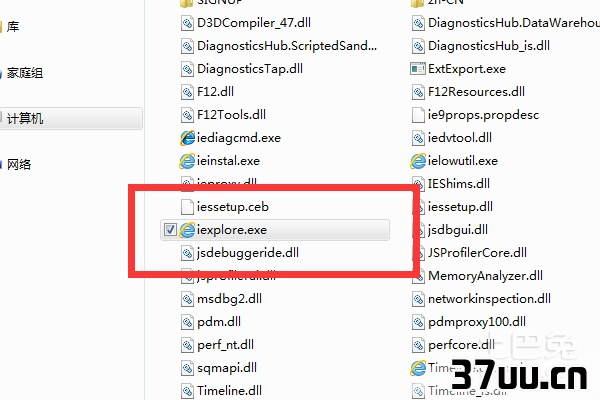
Task: Select 家庭组 in the sidebar
Action: (24, 73)
